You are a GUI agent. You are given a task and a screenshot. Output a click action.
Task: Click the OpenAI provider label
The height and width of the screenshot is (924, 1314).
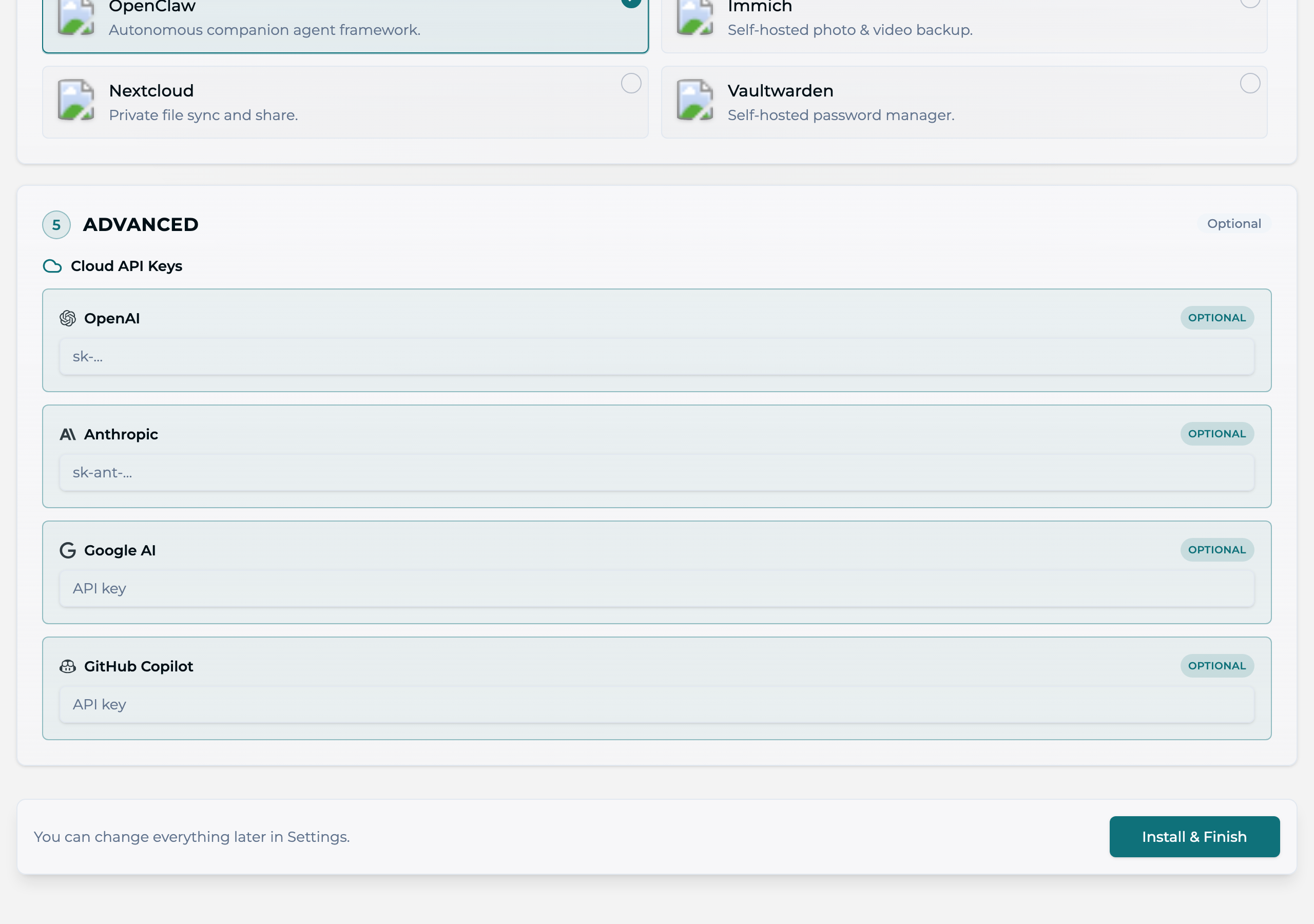point(112,318)
